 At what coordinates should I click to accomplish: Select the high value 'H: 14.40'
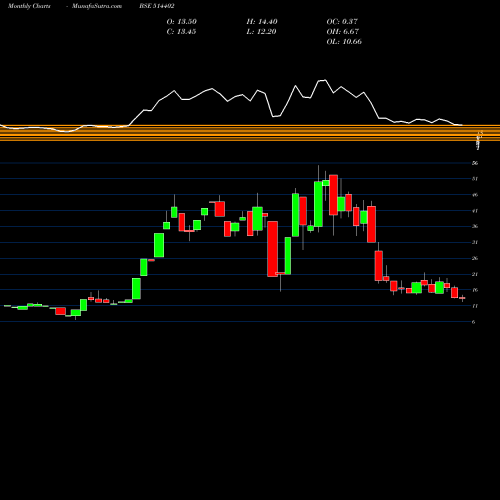[262, 22]
